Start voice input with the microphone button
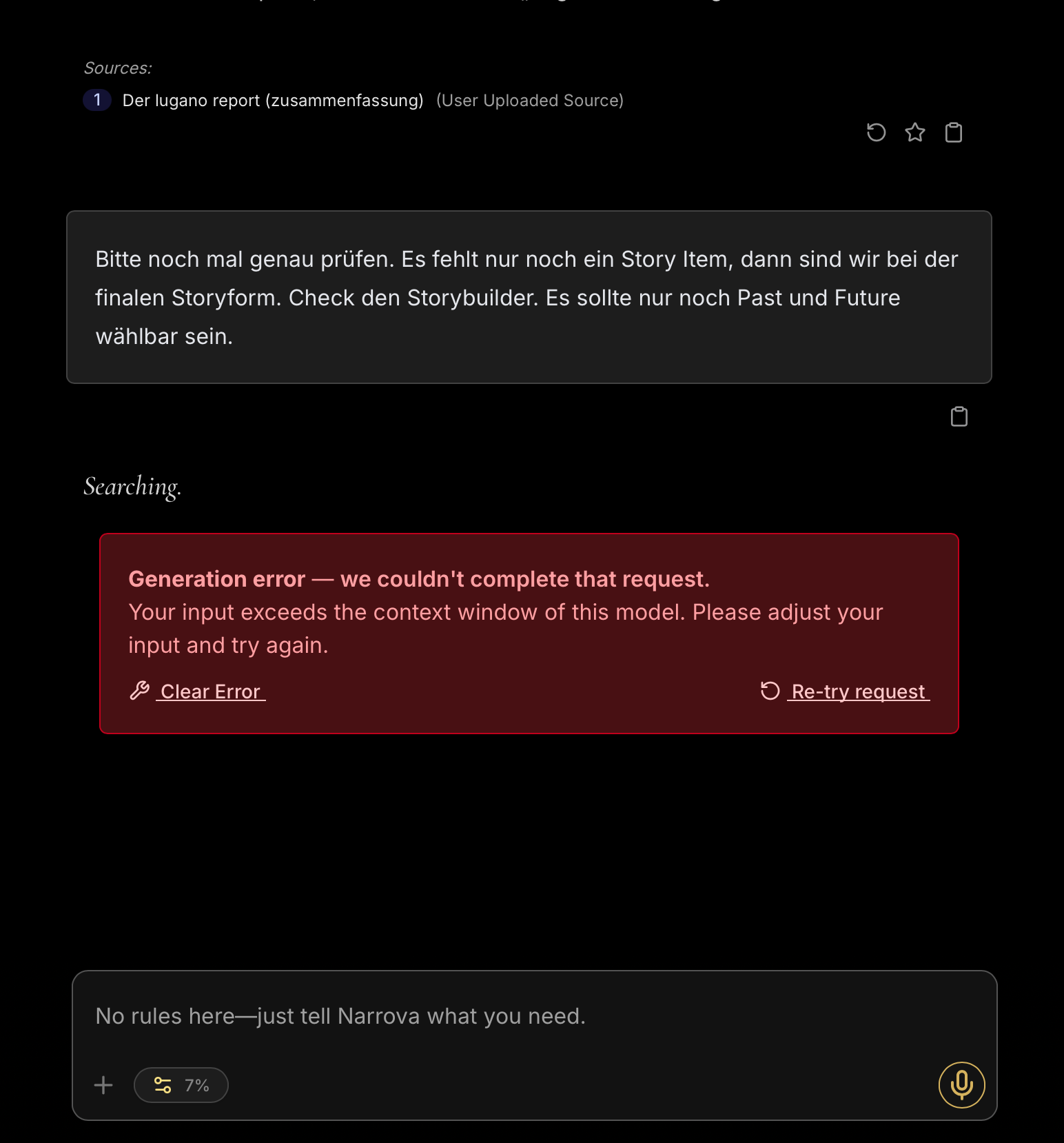The image size is (1064, 1143). click(961, 1085)
